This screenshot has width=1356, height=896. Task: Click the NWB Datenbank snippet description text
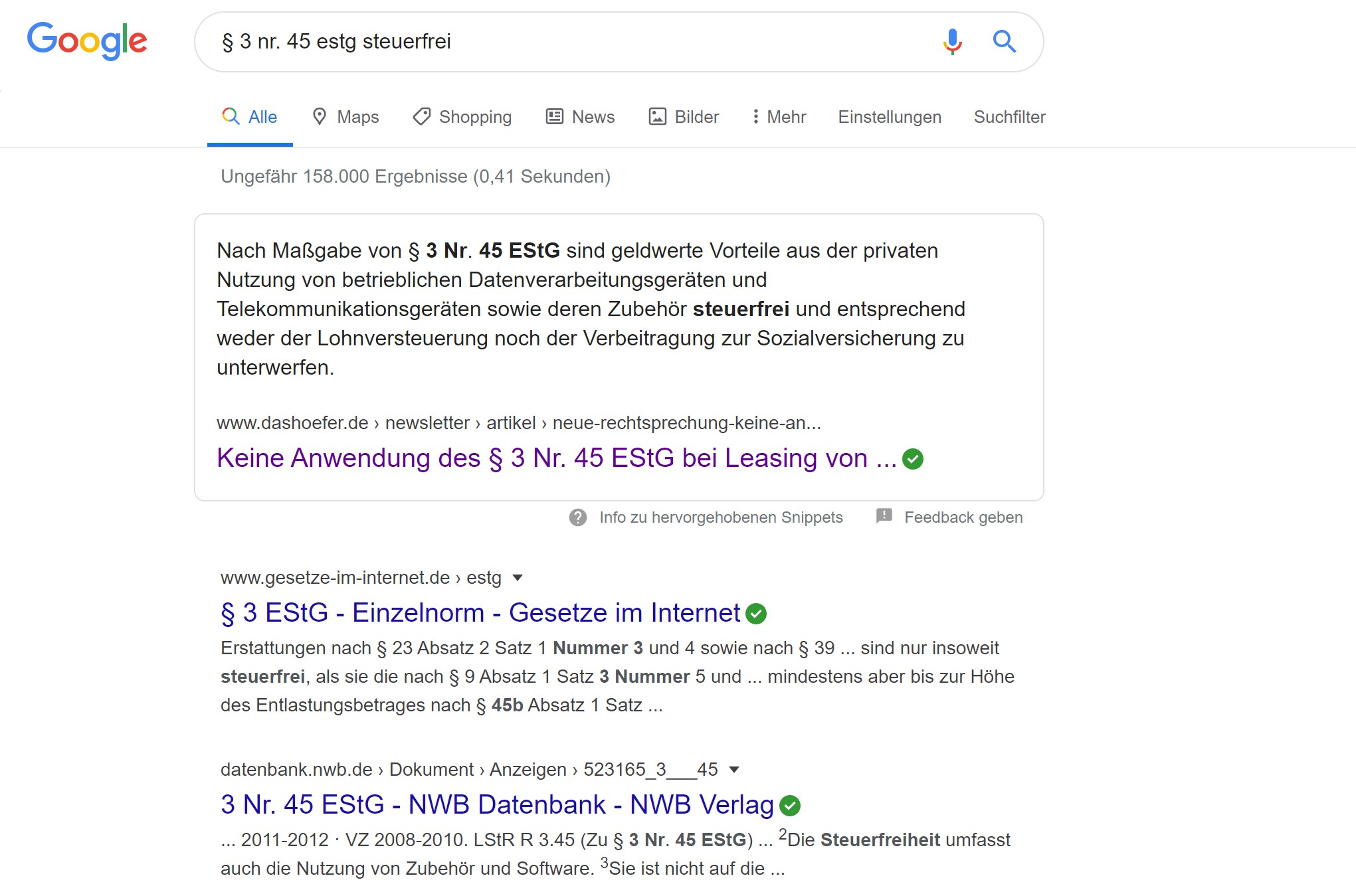615,853
